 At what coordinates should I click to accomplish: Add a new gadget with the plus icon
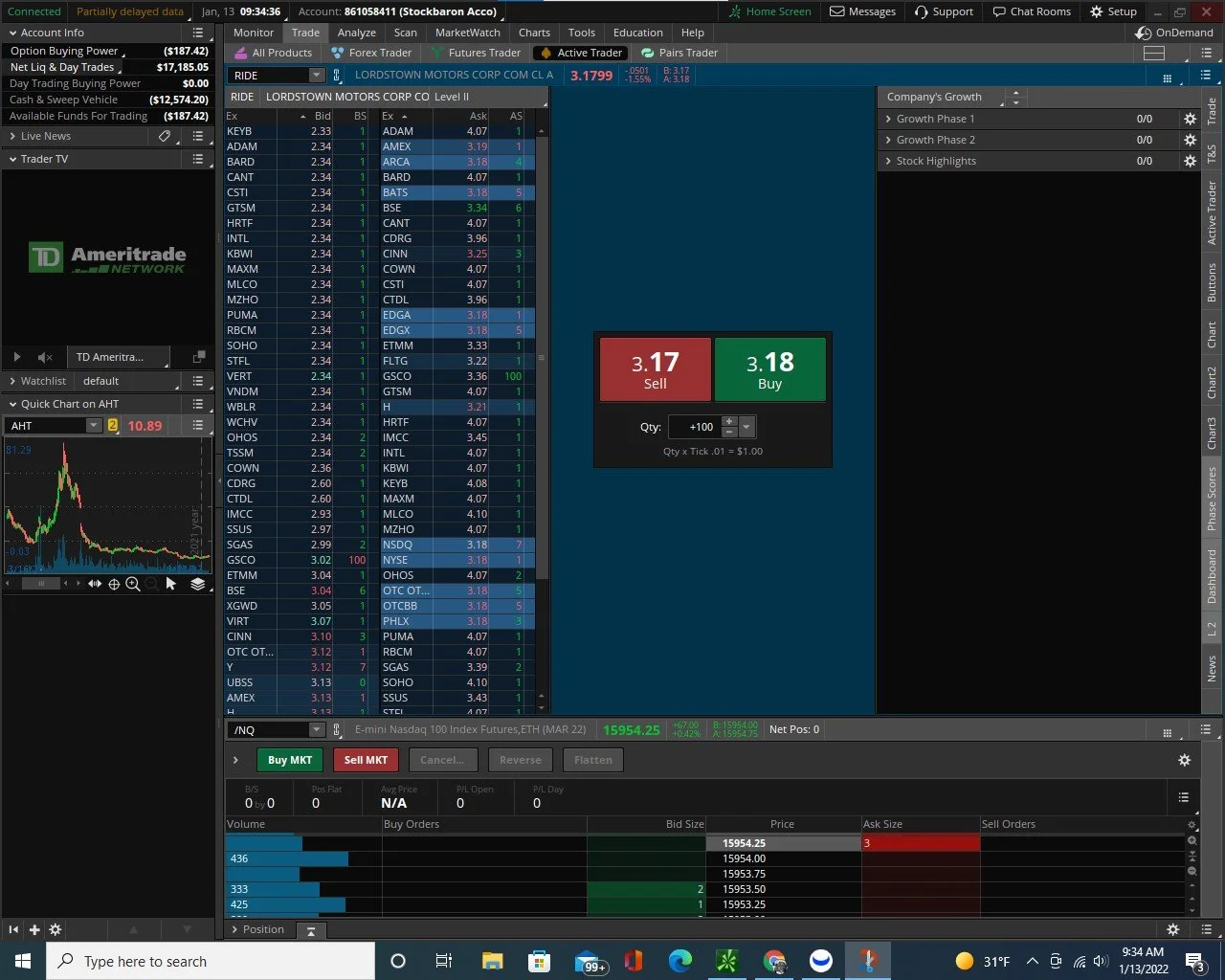pyautogui.click(x=34, y=929)
